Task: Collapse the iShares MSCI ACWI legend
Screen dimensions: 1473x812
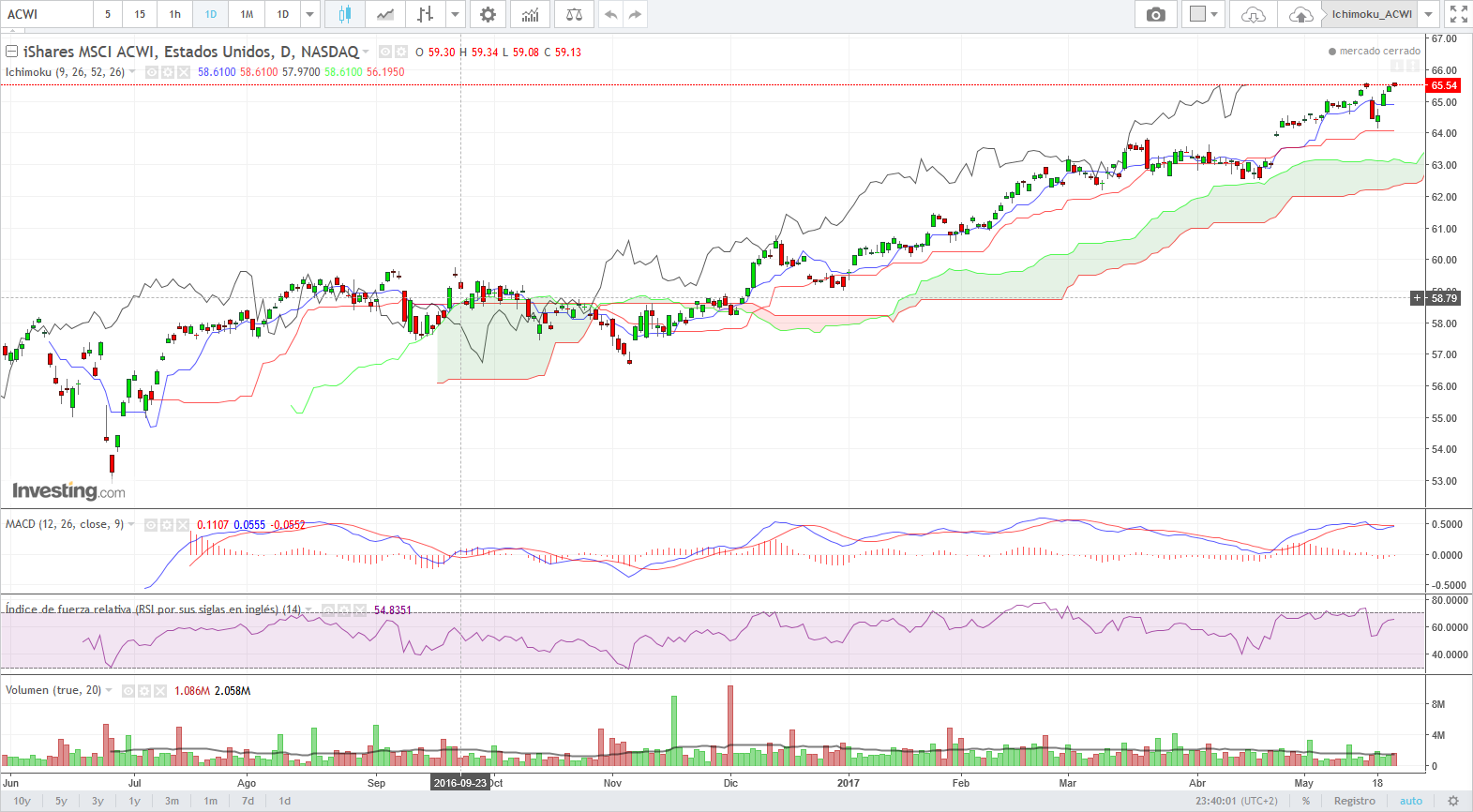Action: 12,52
